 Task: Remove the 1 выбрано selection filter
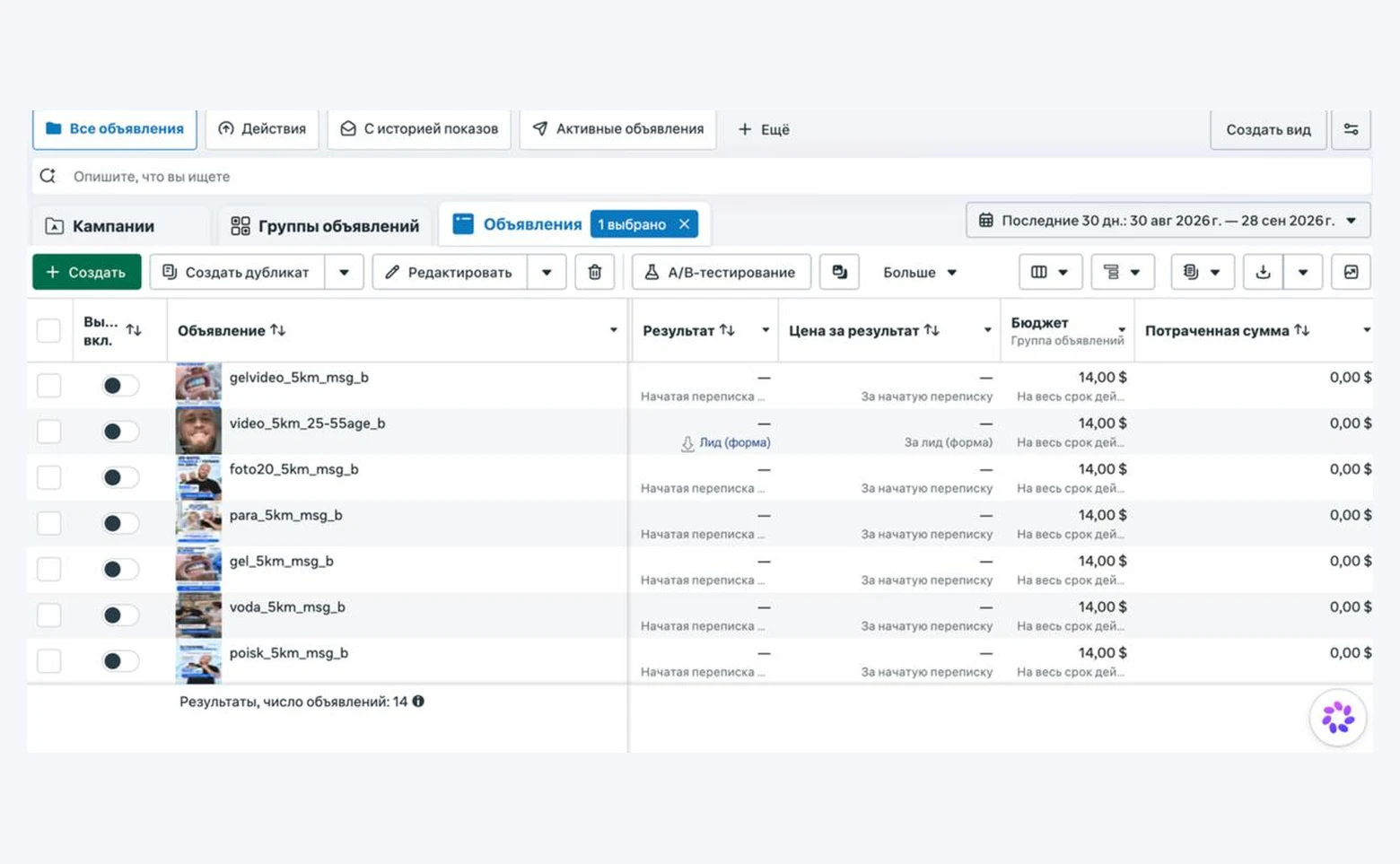click(684, 224)
